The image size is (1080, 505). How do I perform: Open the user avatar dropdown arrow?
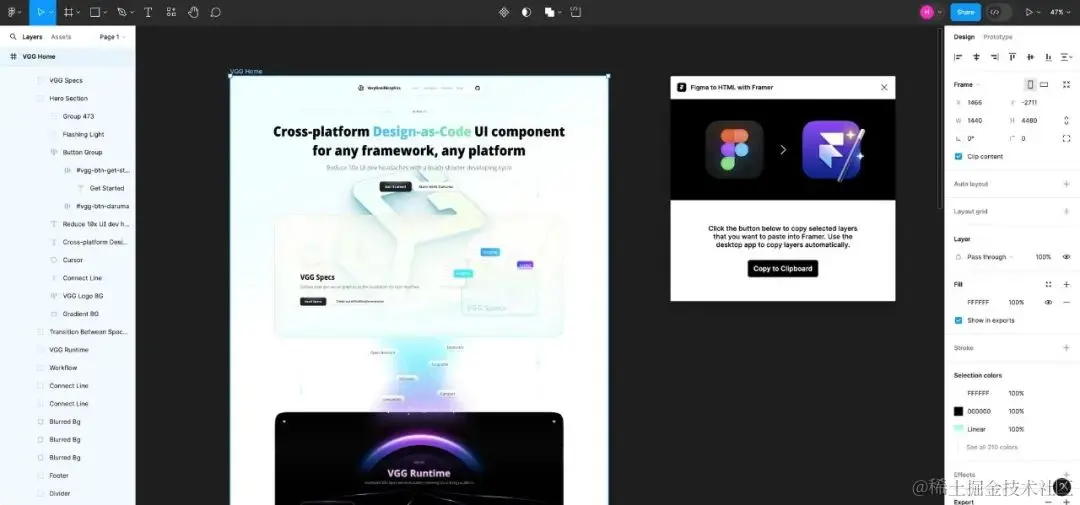pyautogui.click(x=939, y=12)
